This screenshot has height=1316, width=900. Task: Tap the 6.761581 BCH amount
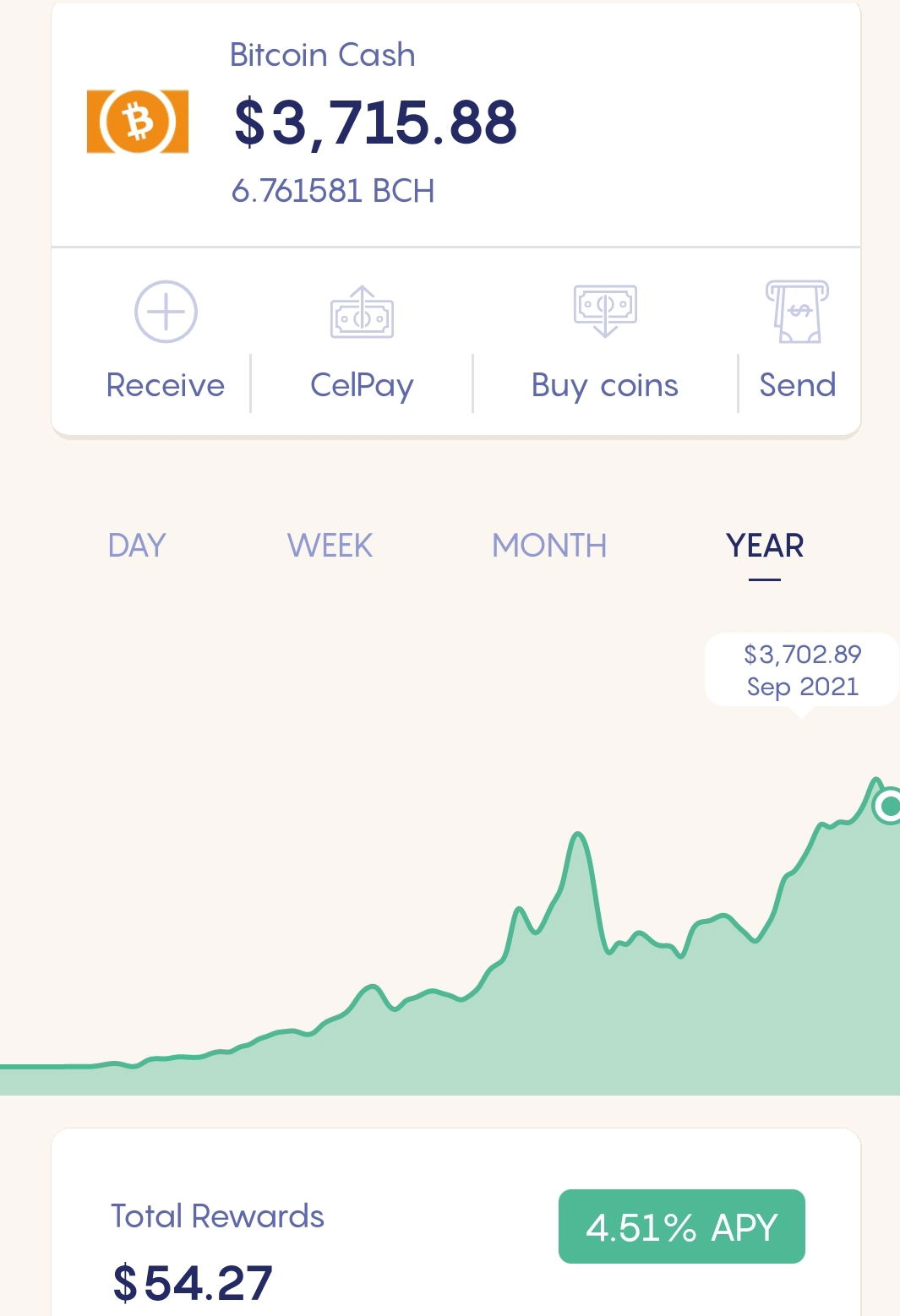(x=333, y=191)
